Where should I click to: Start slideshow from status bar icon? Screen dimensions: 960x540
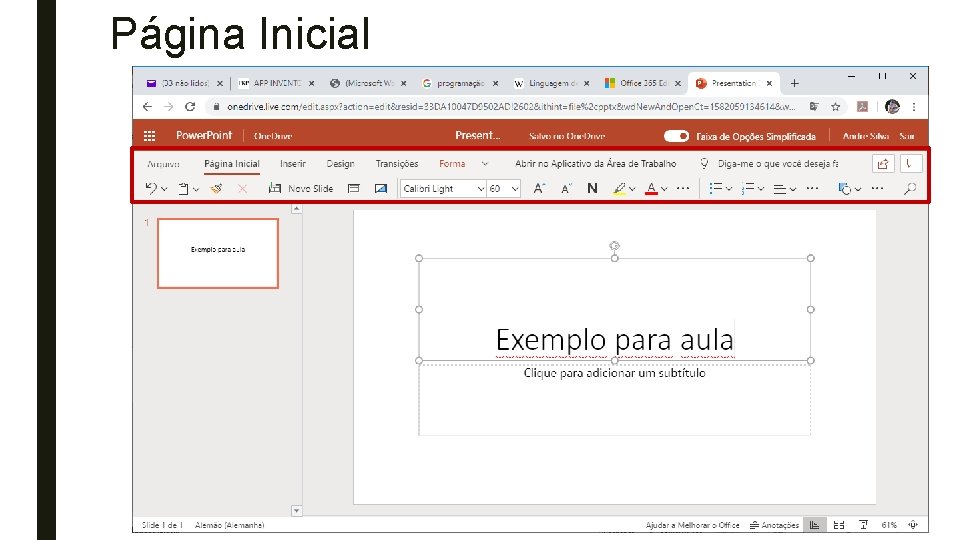(863, 525)
